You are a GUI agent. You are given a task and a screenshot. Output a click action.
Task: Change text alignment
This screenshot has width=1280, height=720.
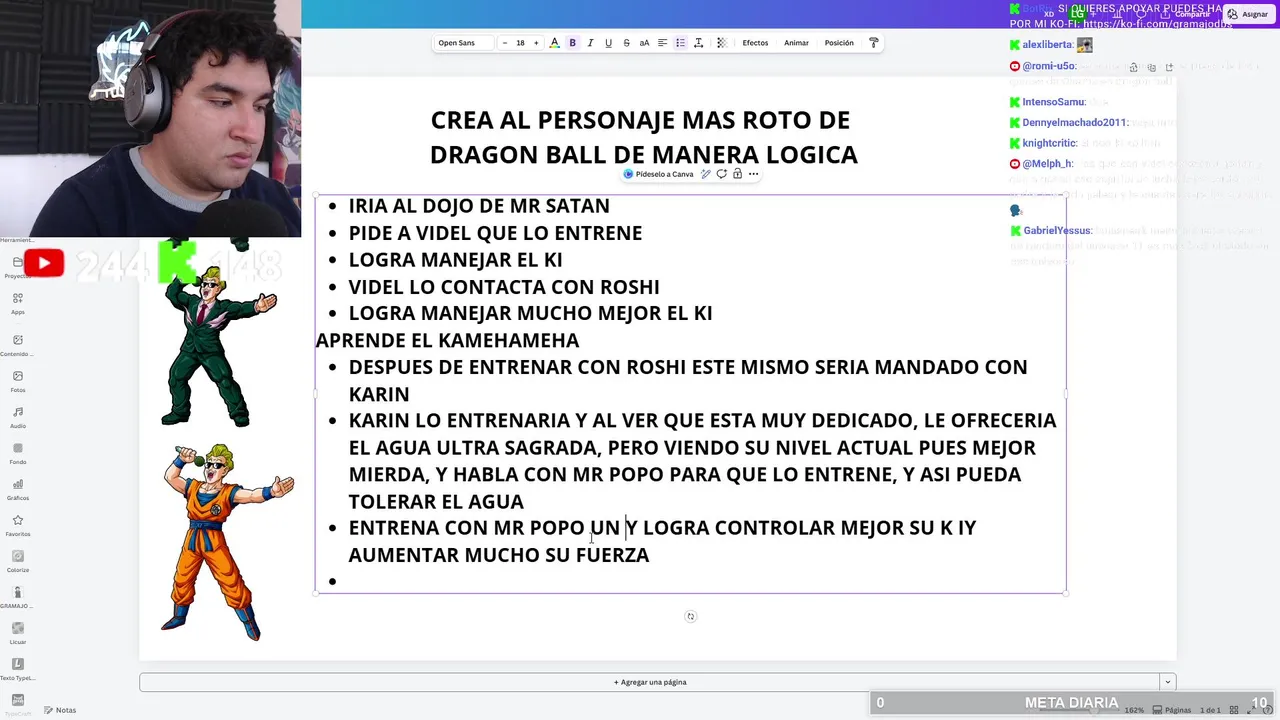tap(662, 43)
